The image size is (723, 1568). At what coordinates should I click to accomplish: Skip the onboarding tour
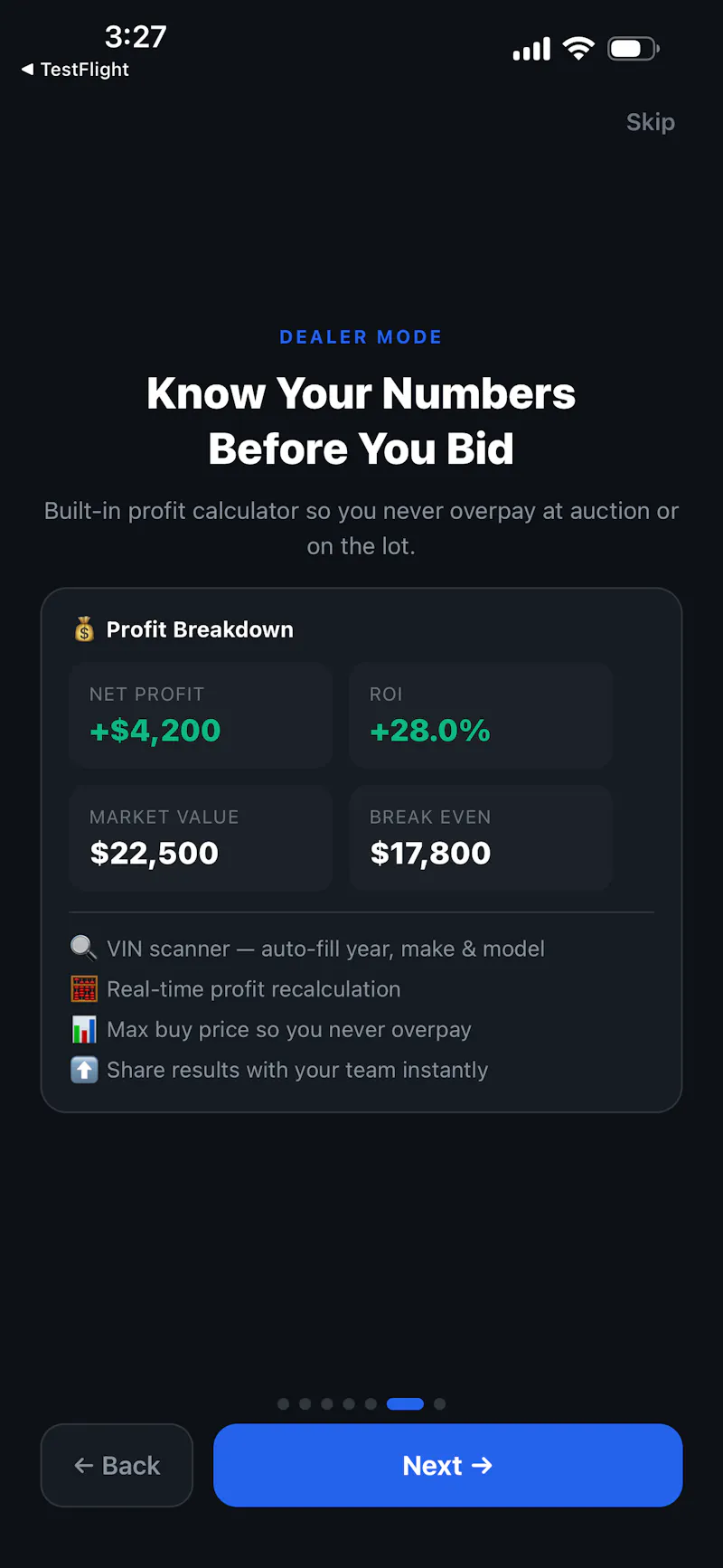(651, 122)
